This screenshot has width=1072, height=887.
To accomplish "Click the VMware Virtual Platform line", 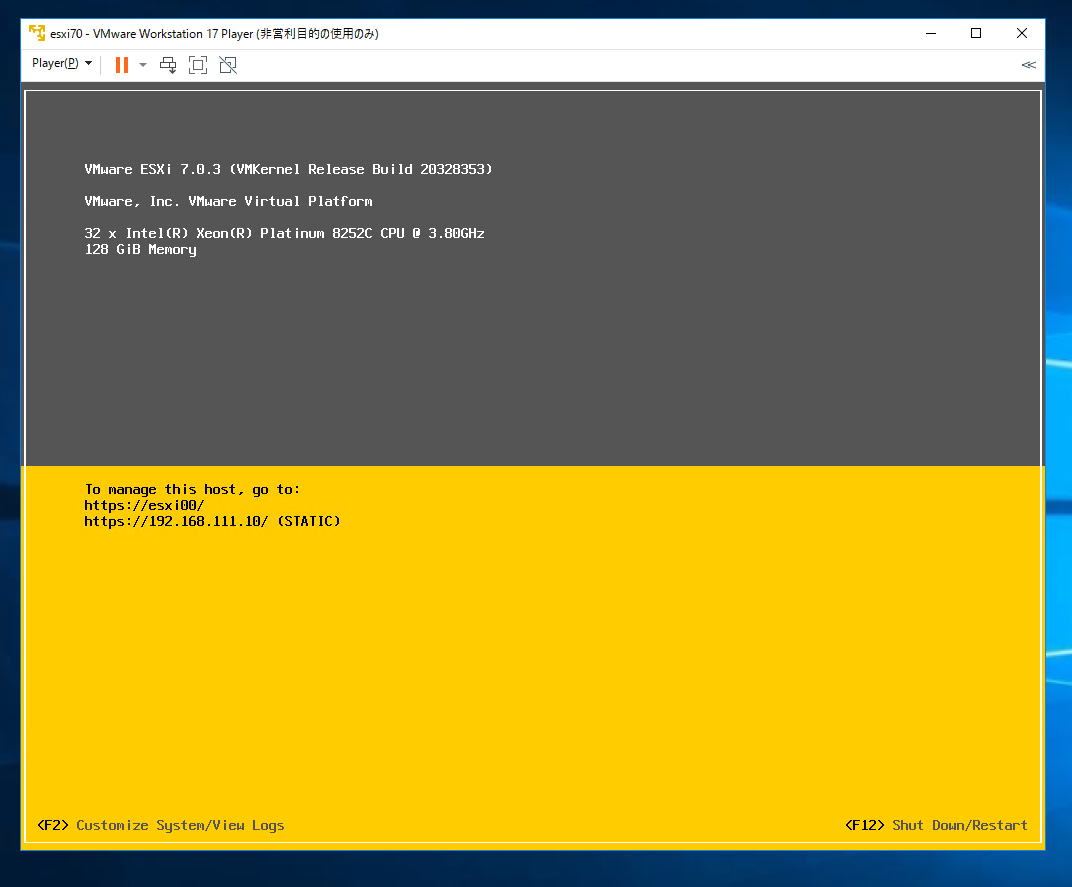I will pyautogui.click(x=228, y=201).
